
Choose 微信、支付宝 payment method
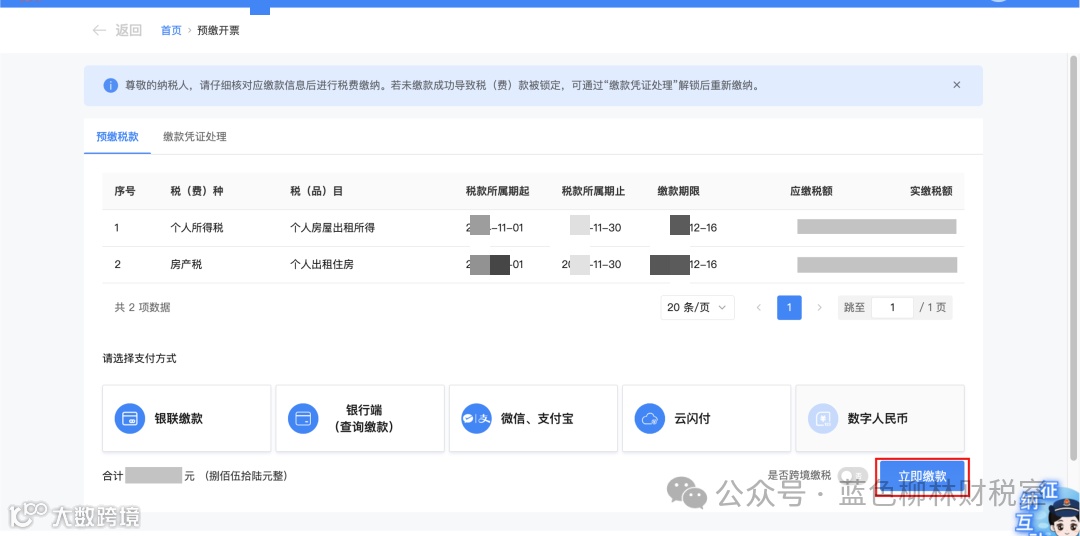(x=533, y=418)
